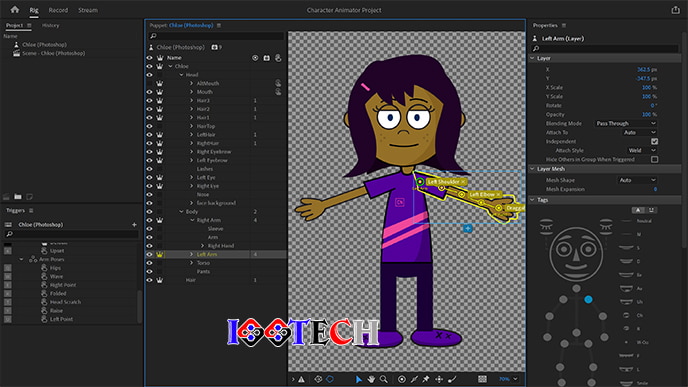This screenshot has height=387, width=688.
Task: Click the puppet name Chloe (Photoshop) link
Action: coord(191,25)
